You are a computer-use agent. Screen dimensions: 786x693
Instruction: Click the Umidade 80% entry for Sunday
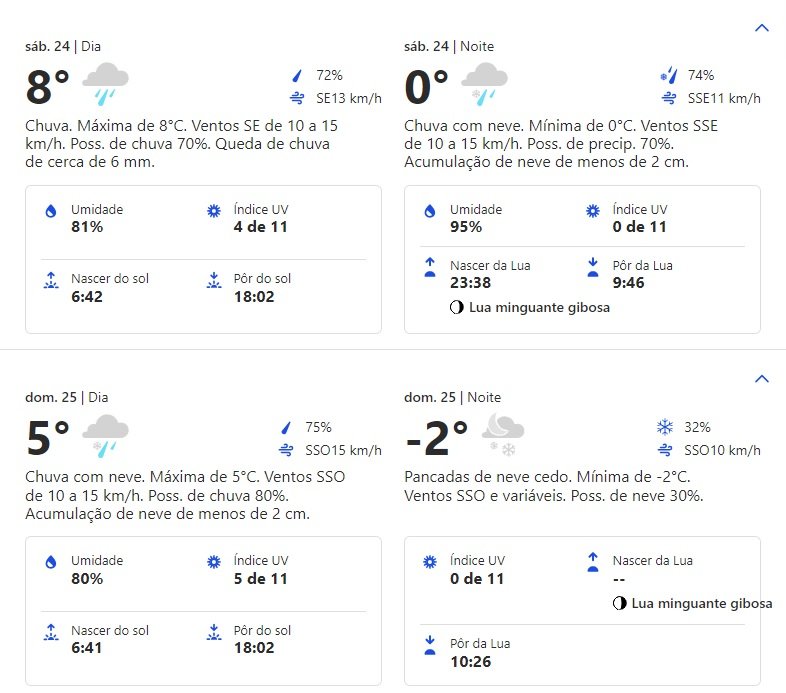[x=84, y=570]
